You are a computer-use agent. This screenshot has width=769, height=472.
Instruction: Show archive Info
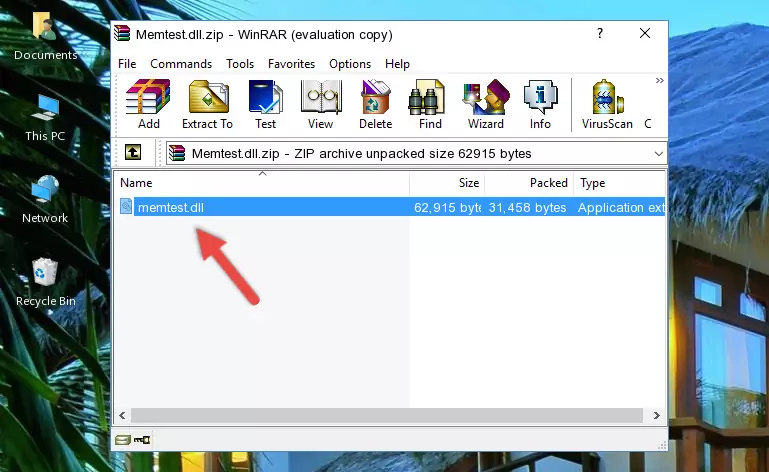tap(540, 104)
